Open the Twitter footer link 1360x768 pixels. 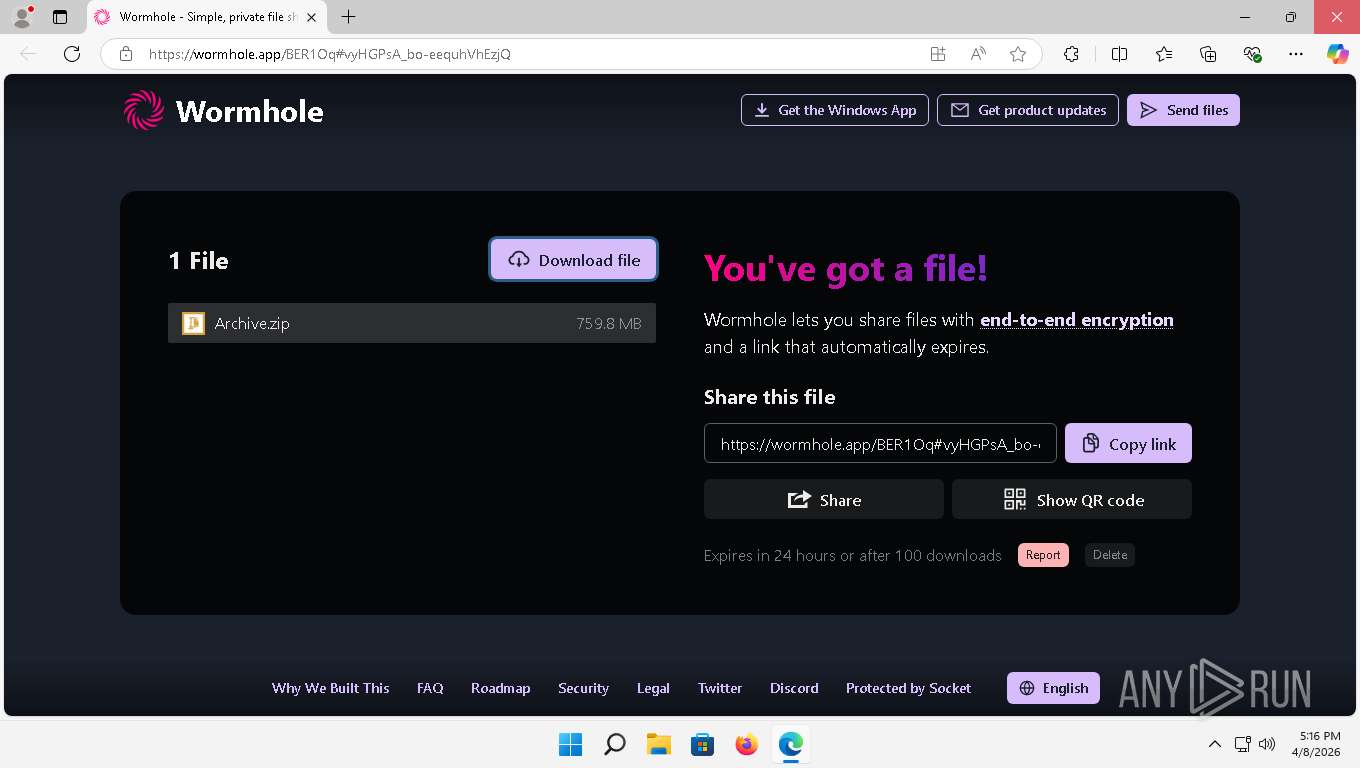coord(720,688)
